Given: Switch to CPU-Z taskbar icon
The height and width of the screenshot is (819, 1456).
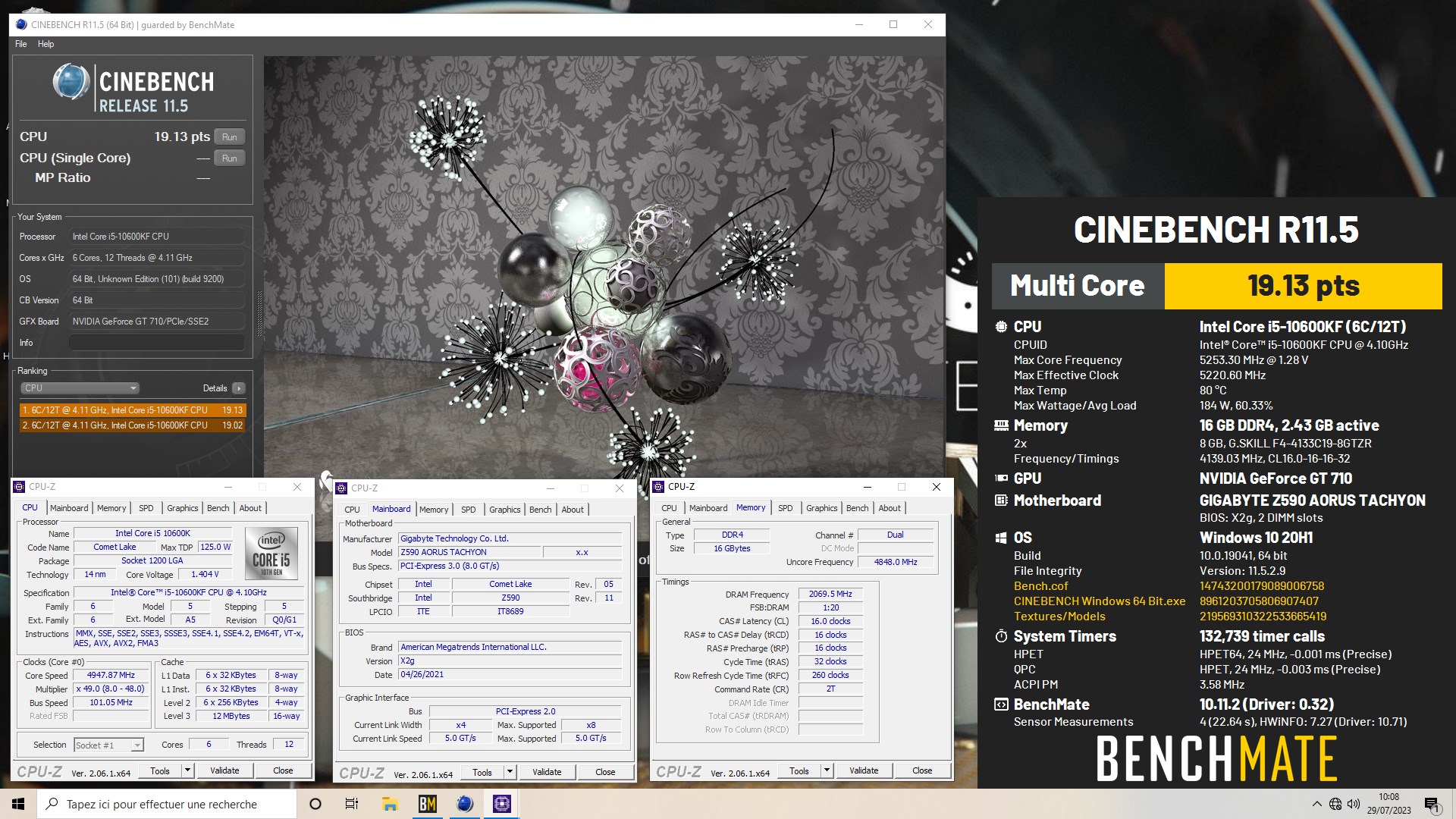Looking at the screenshot, I should click(x=502, y=804).
